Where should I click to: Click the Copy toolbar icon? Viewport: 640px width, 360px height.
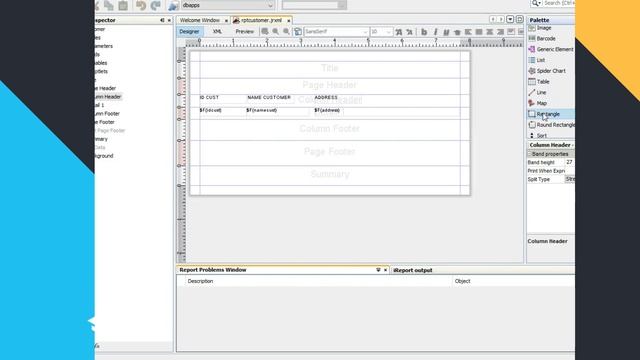tap(109, 5)
